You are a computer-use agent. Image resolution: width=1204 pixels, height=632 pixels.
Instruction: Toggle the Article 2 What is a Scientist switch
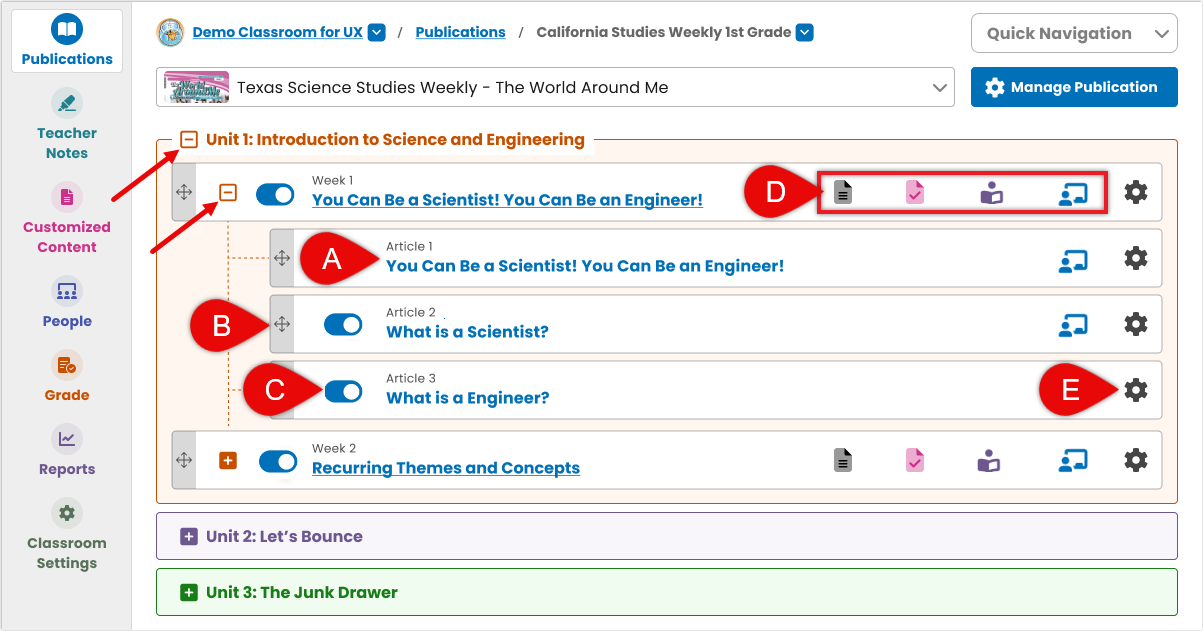pos(343,324)
